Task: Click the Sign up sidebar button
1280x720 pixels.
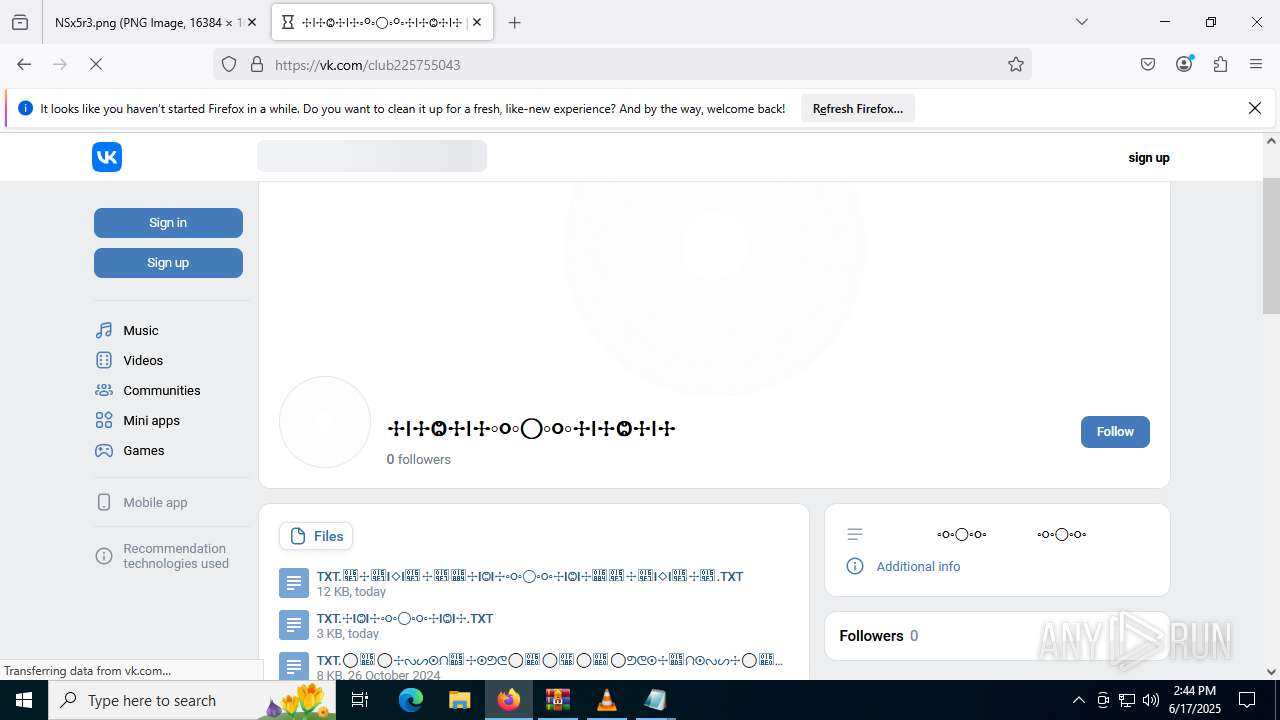Action: pyautogui.click(x=168, y=263)
